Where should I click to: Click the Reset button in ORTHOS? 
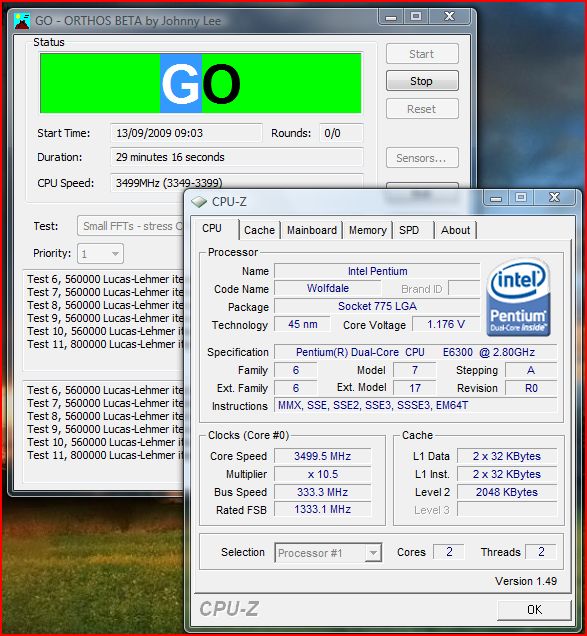tap(422, 109)
